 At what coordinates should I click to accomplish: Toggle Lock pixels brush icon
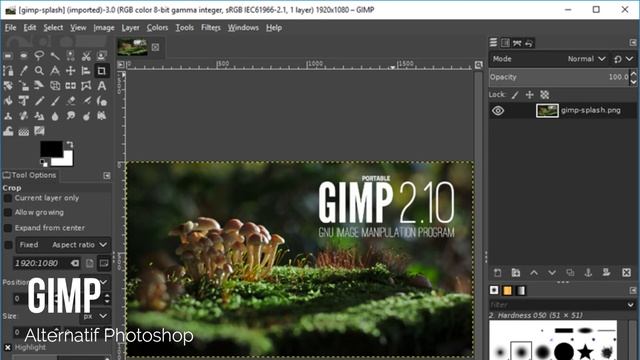[515, 95]
